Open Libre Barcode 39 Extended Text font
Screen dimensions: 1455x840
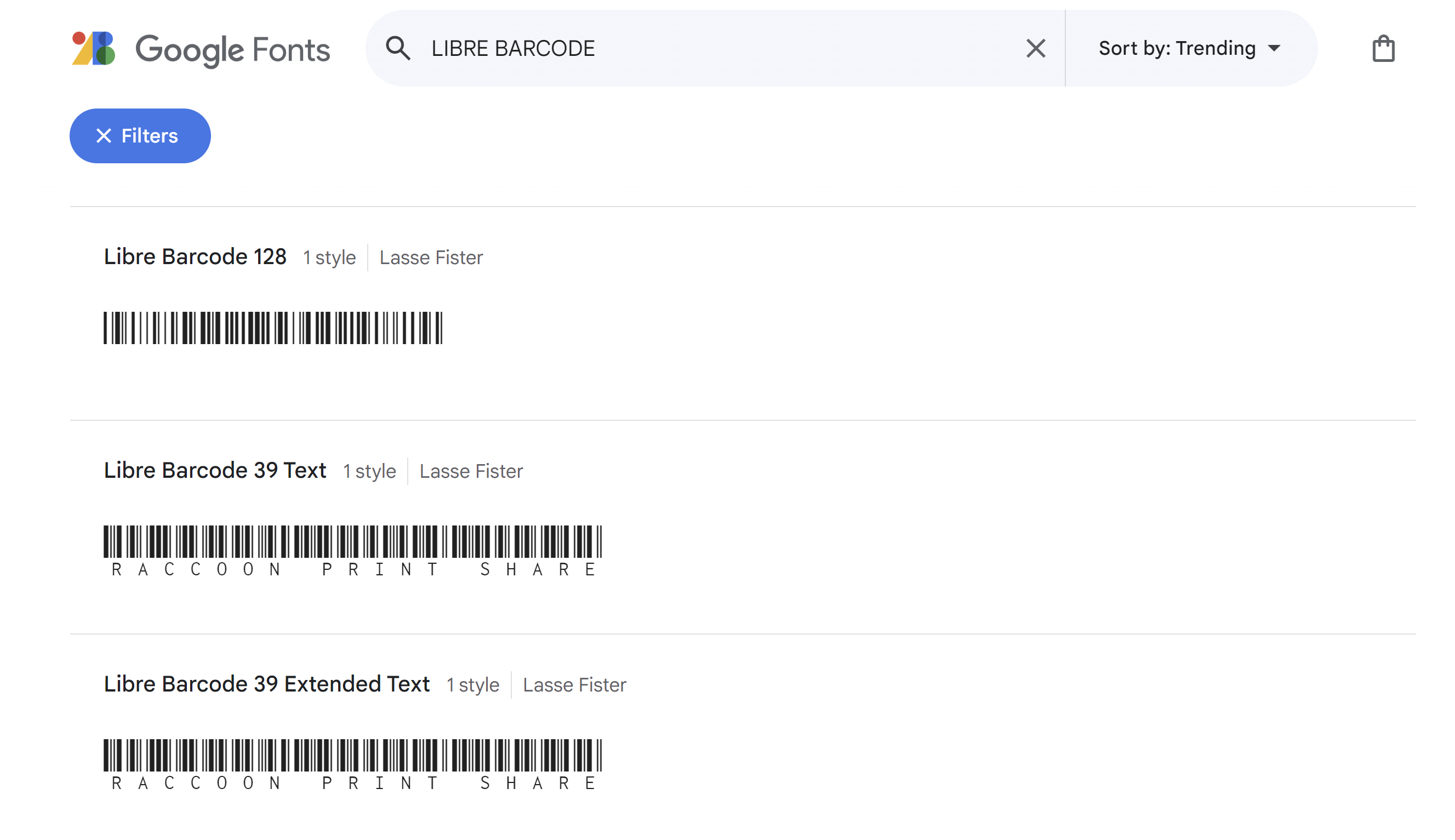(266, 684)
